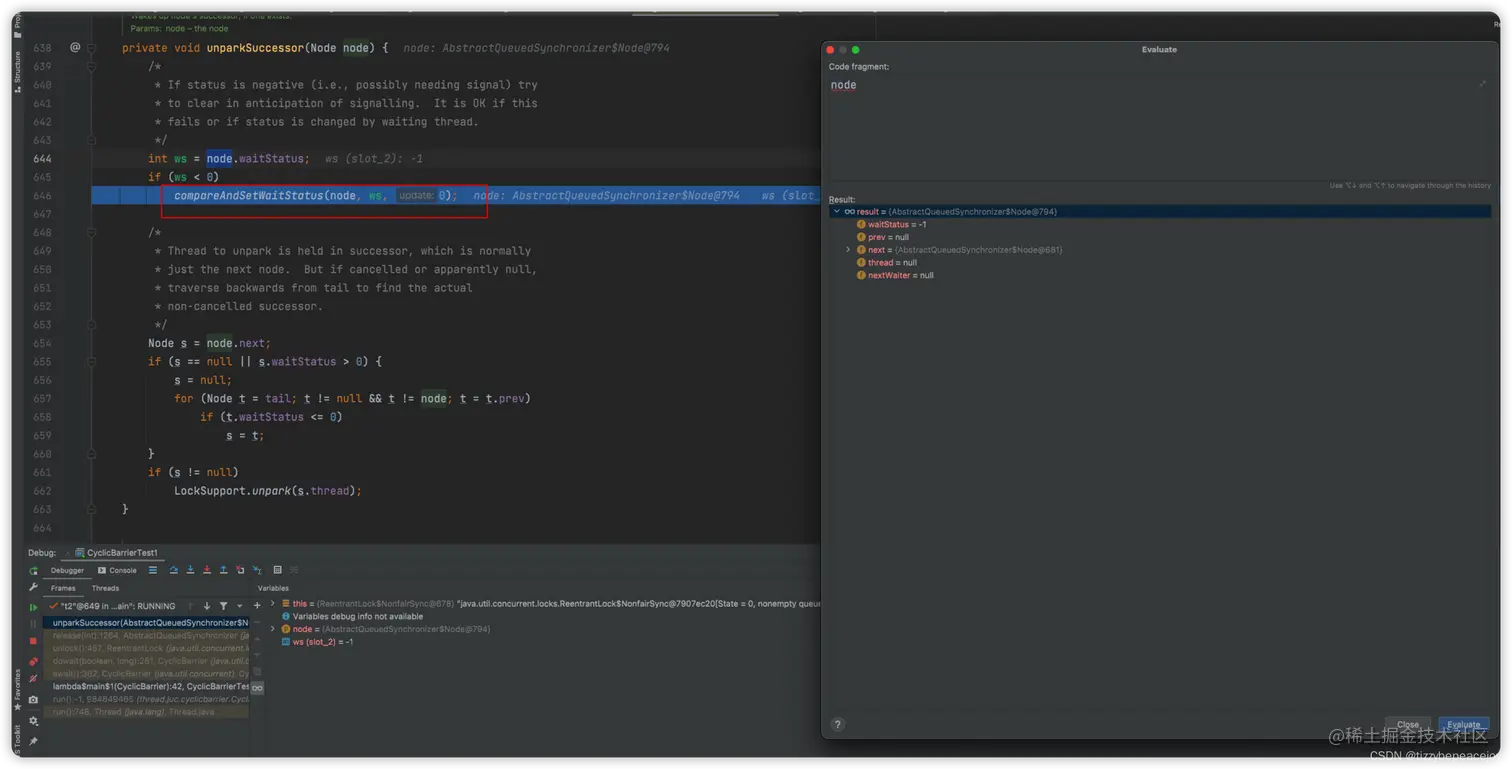Expand the 'this' variable node
Screen dimensions: 1512x769
click(272, 603)
